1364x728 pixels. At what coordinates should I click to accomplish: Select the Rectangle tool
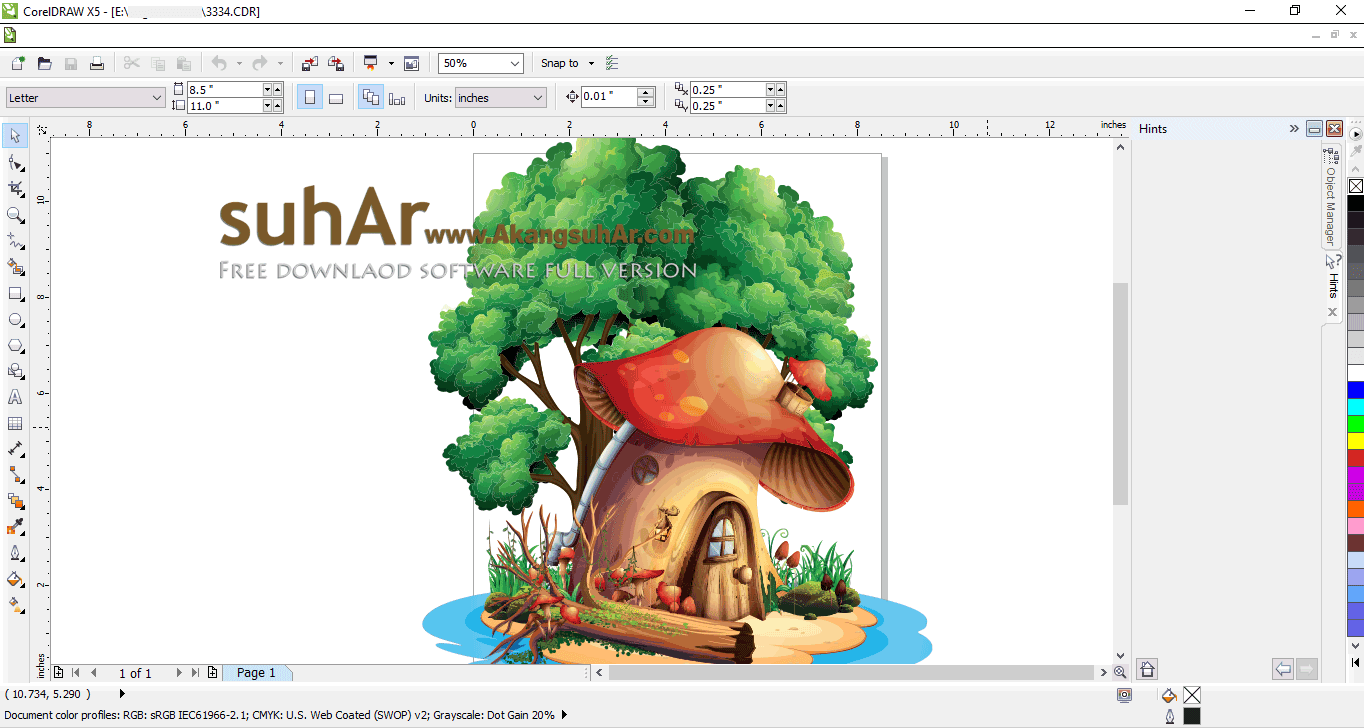pyautogui.click(x=15, y=293)
